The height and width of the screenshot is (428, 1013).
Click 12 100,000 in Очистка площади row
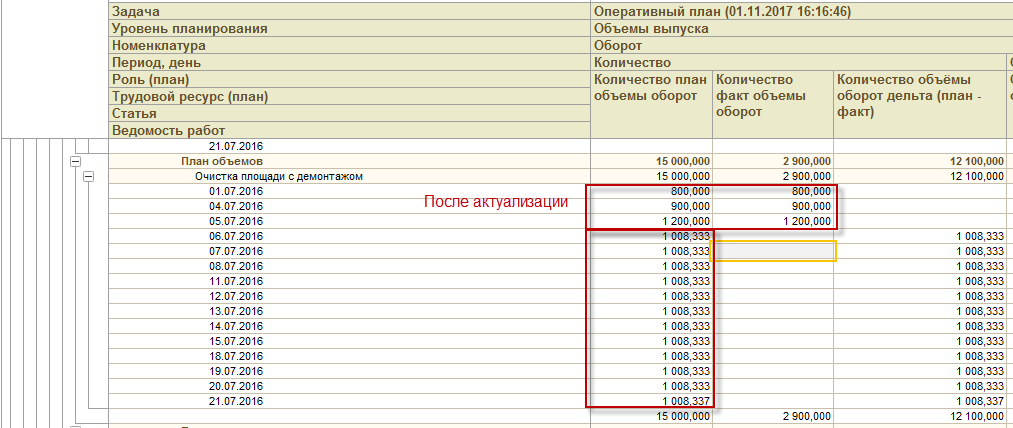pyautogui.click(x=977, y=176)
